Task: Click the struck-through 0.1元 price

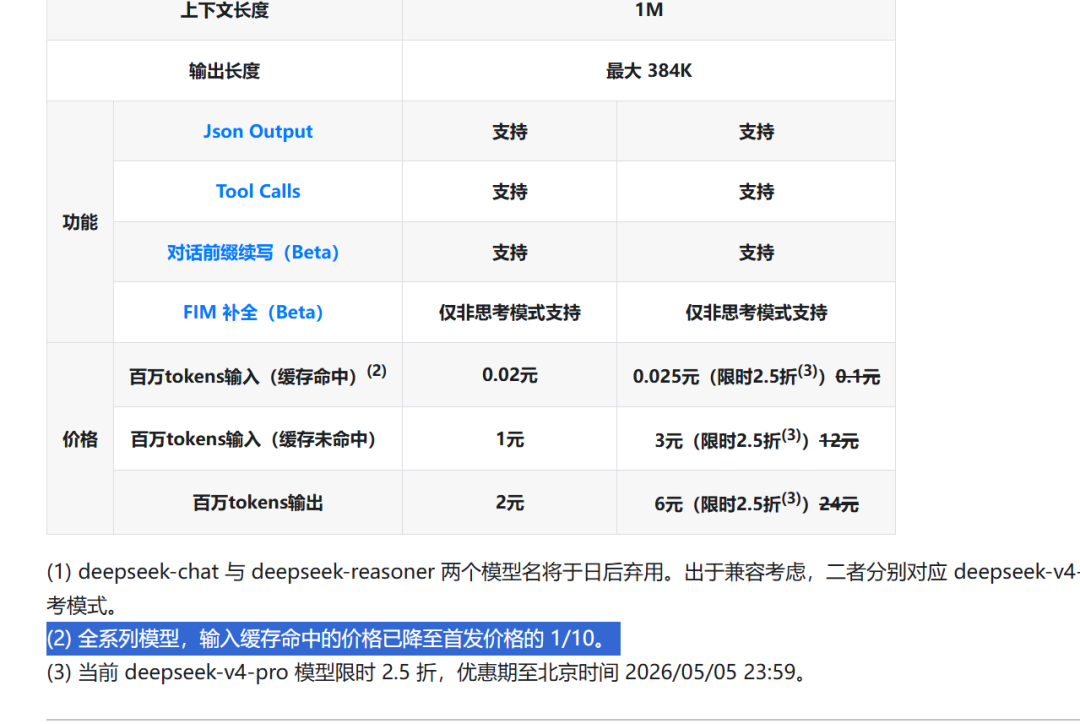Action: [858, 376]
